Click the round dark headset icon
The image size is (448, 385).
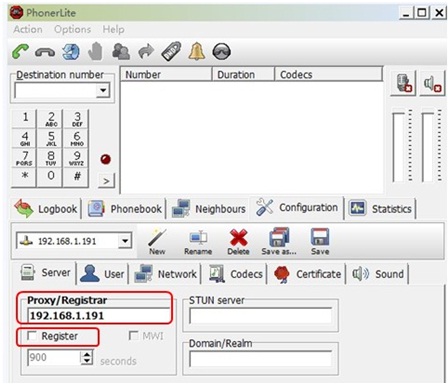tap(222, 52)
